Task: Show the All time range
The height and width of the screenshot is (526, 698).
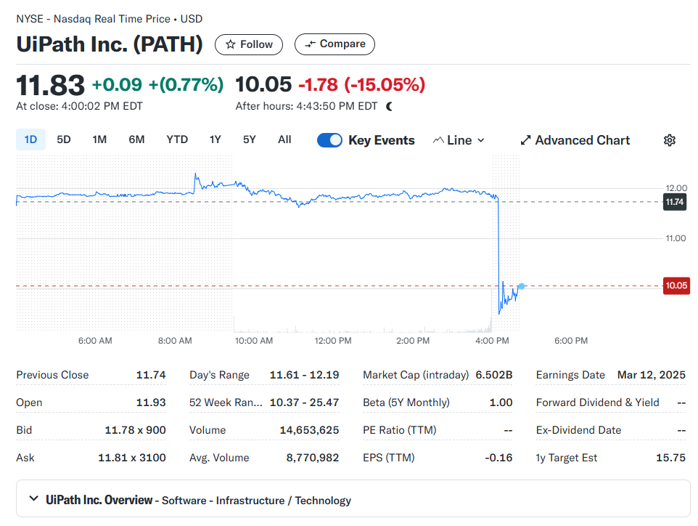Action: [284, 140]
